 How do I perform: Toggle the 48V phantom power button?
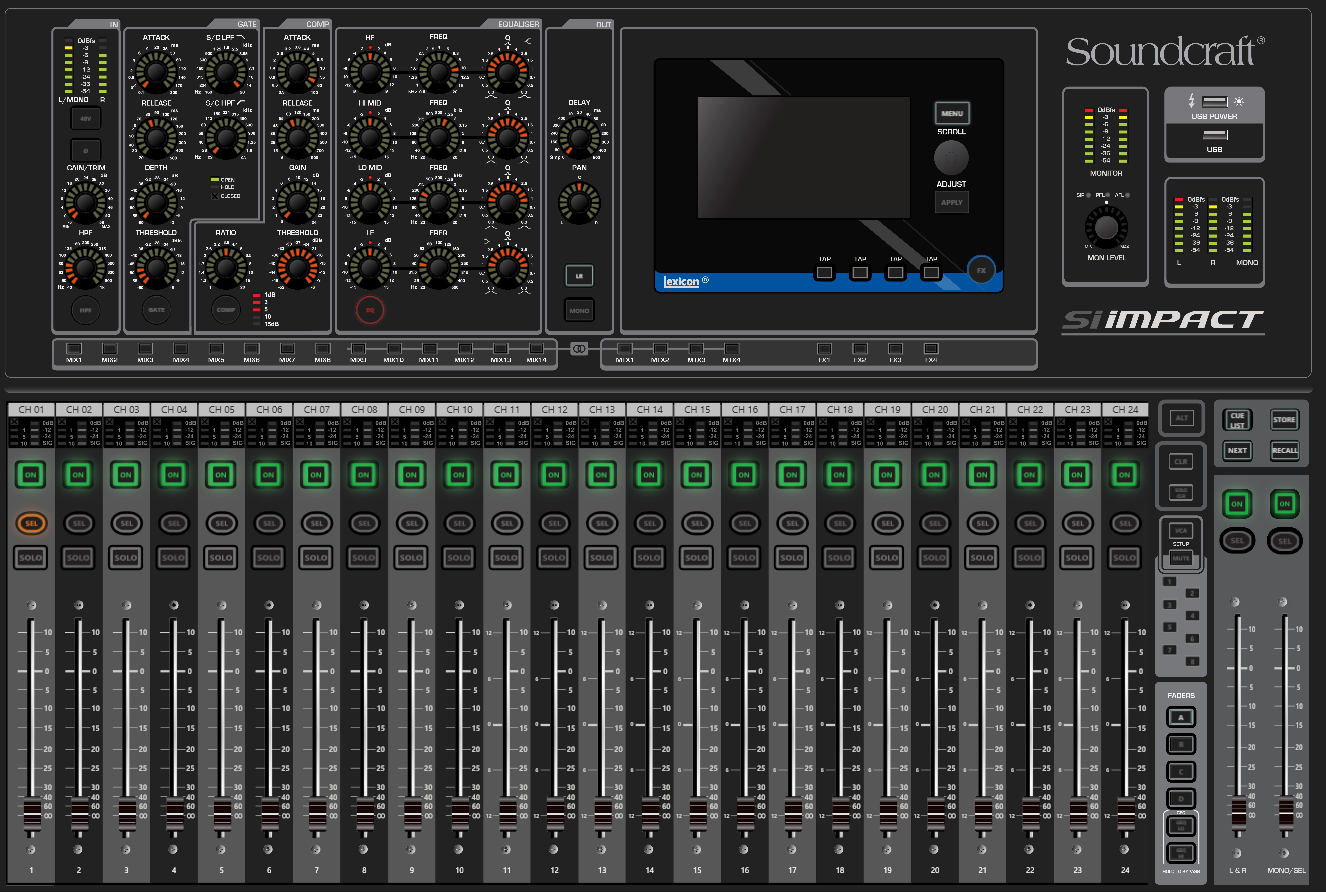(x=85, y=120)
